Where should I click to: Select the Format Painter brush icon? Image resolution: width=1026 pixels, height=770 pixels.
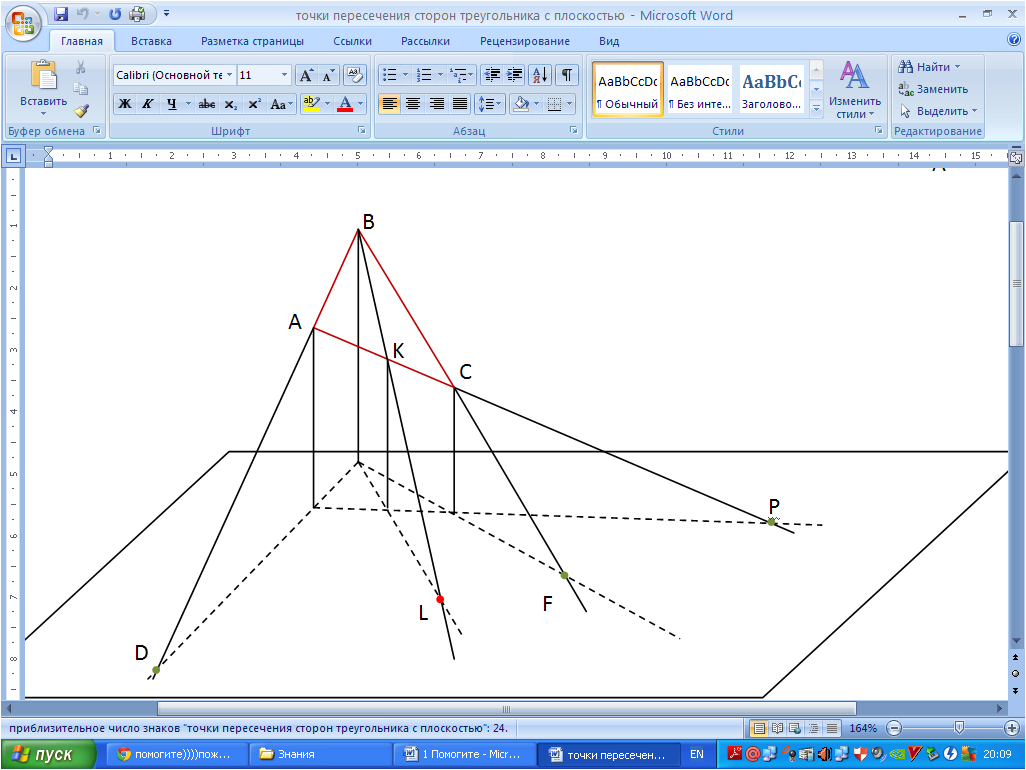[x=80, y=111]
